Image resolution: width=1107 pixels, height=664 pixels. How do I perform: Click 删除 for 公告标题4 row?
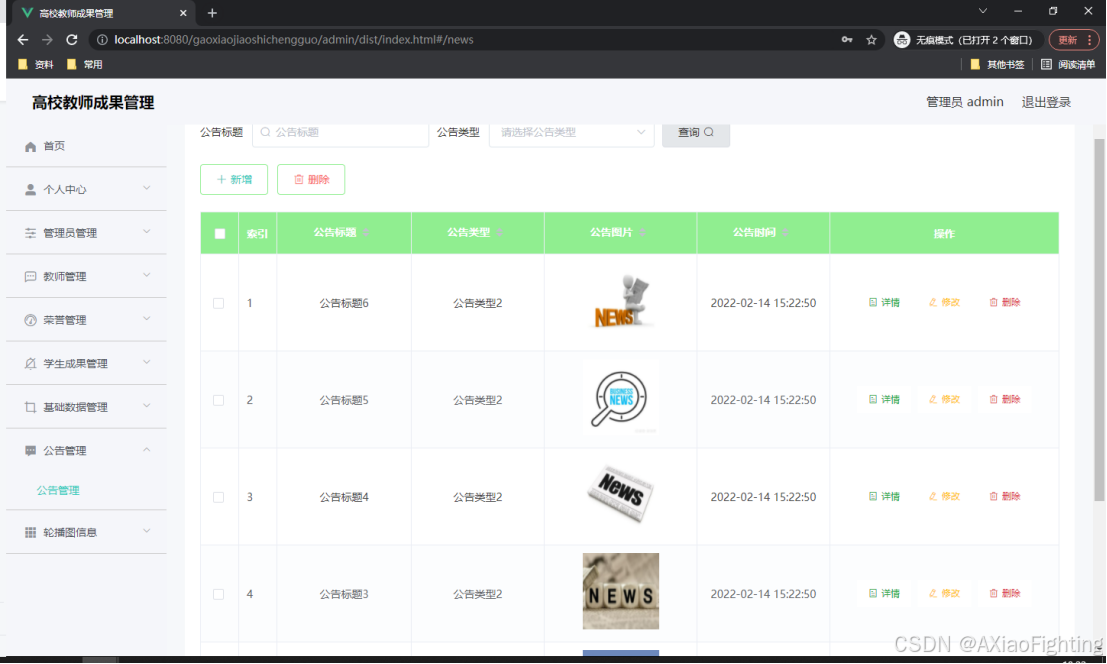click(1005, 497)
